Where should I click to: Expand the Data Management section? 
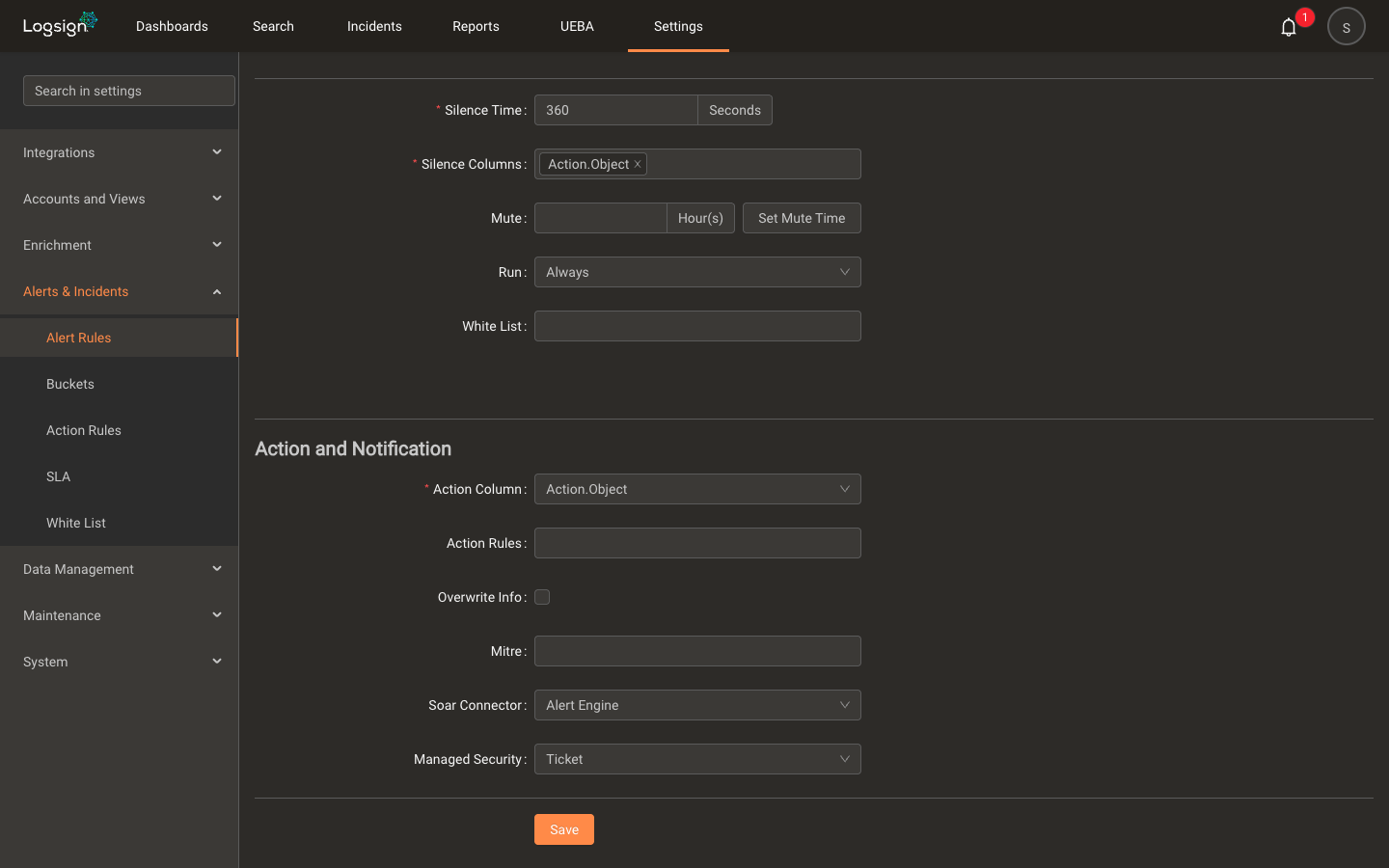tap(119, 569)
